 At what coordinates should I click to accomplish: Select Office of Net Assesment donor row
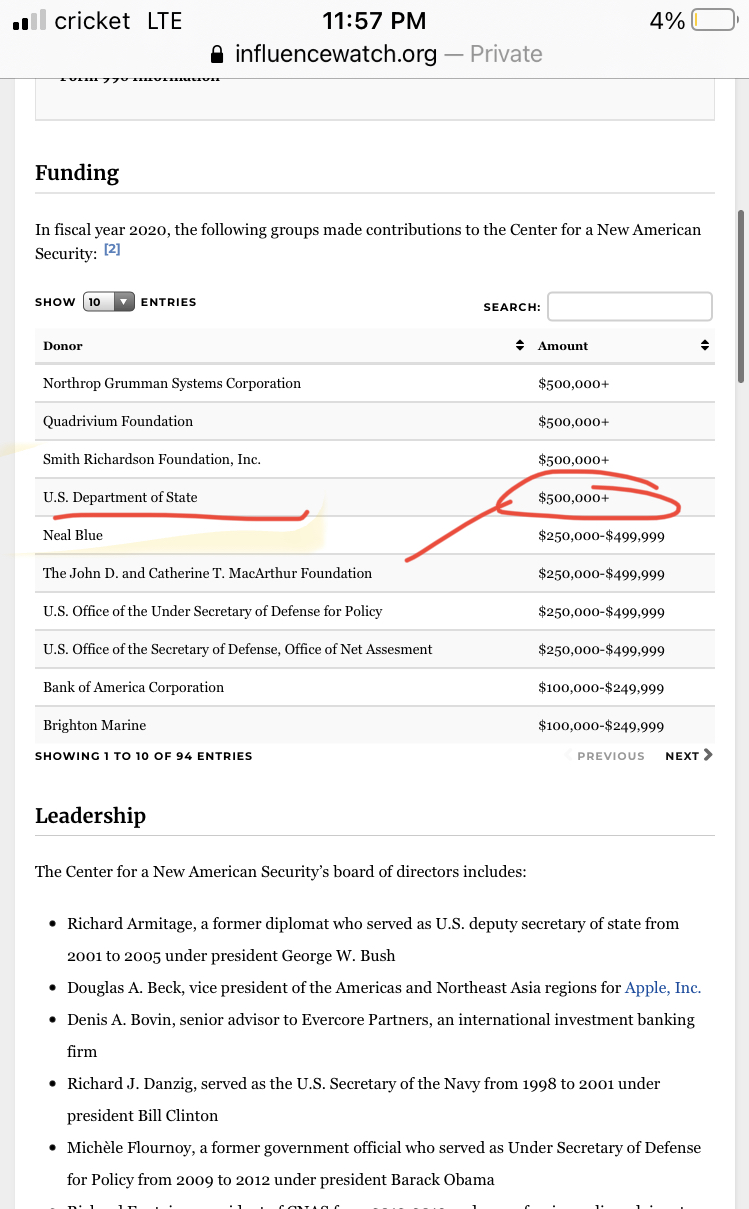tap(374, 649)
